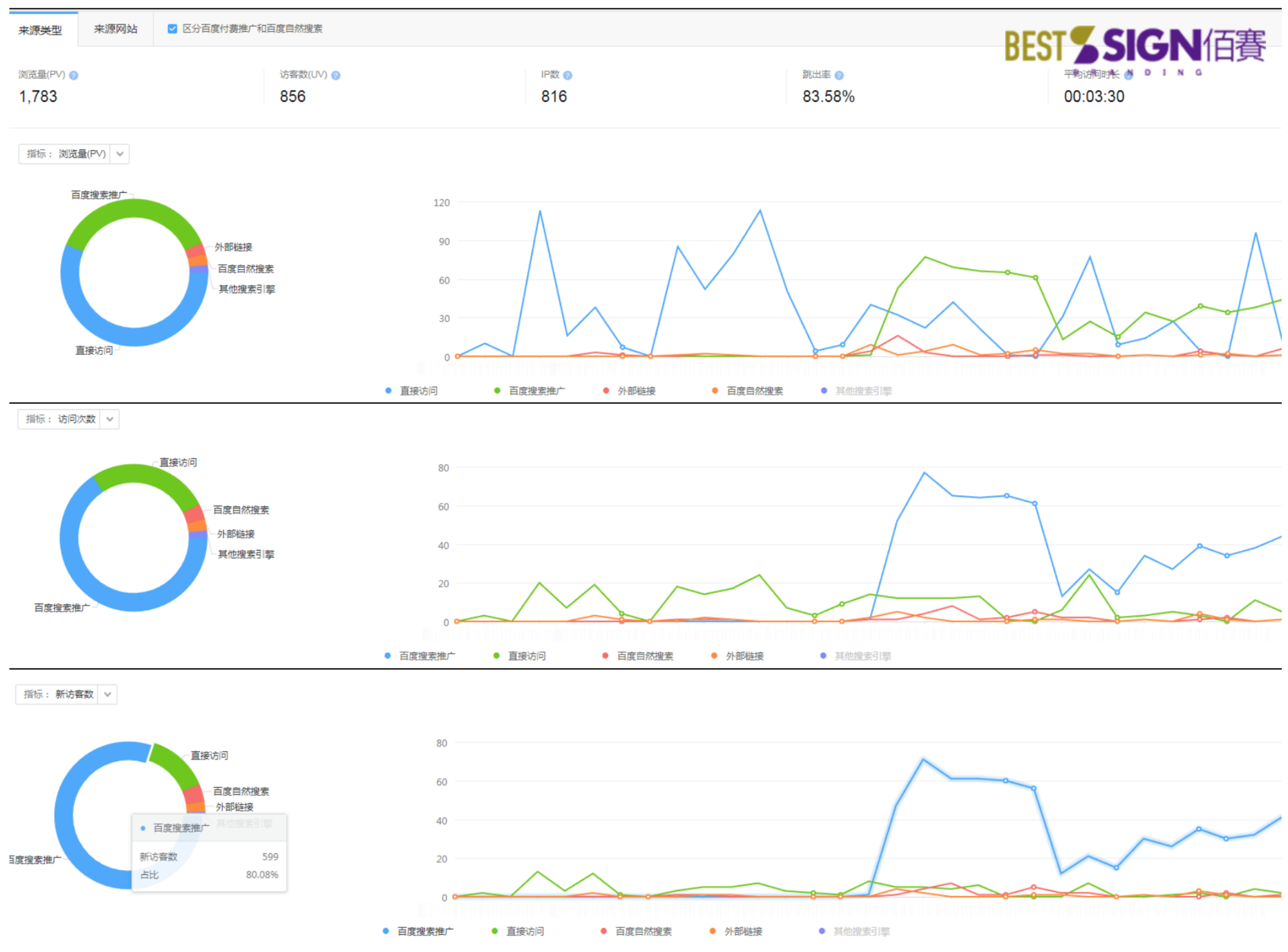
Task: Click 百度搜索推广 label above PV donut
Action: pos(100,196)
